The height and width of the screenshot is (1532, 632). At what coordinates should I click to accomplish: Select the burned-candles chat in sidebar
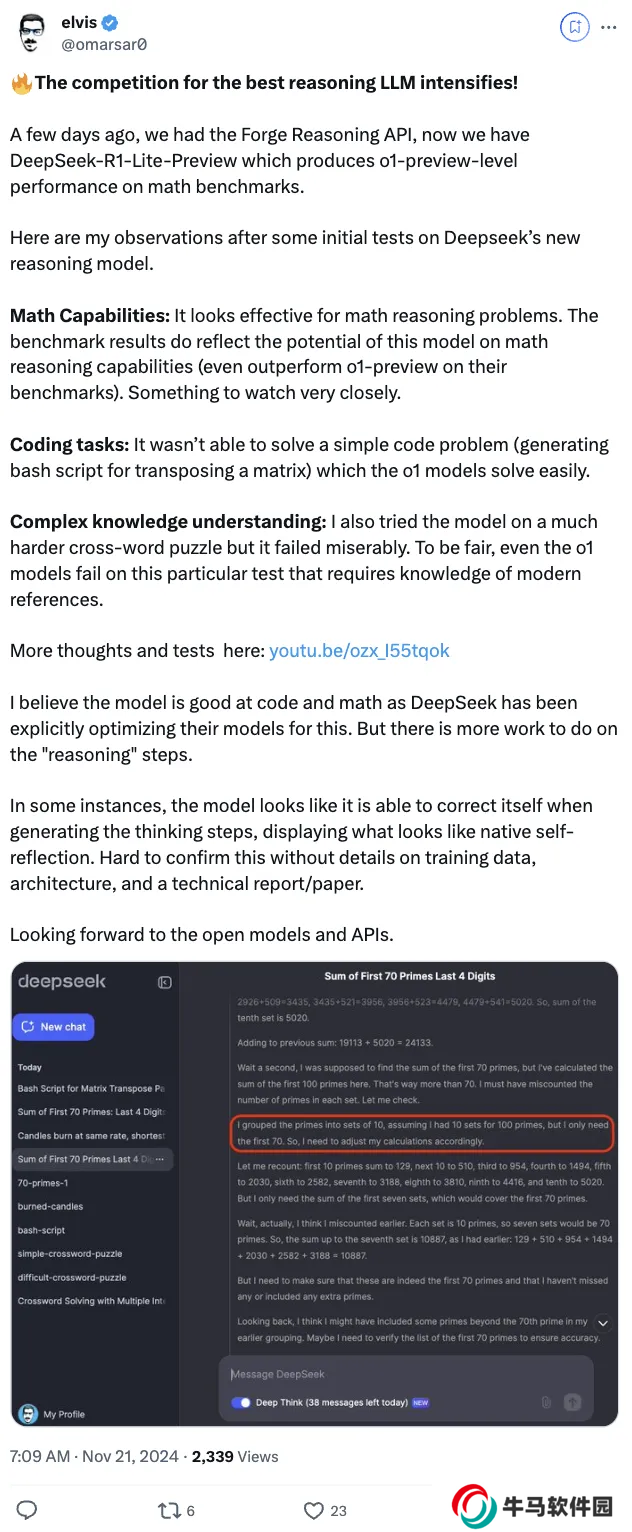(x=50, y=1206)
